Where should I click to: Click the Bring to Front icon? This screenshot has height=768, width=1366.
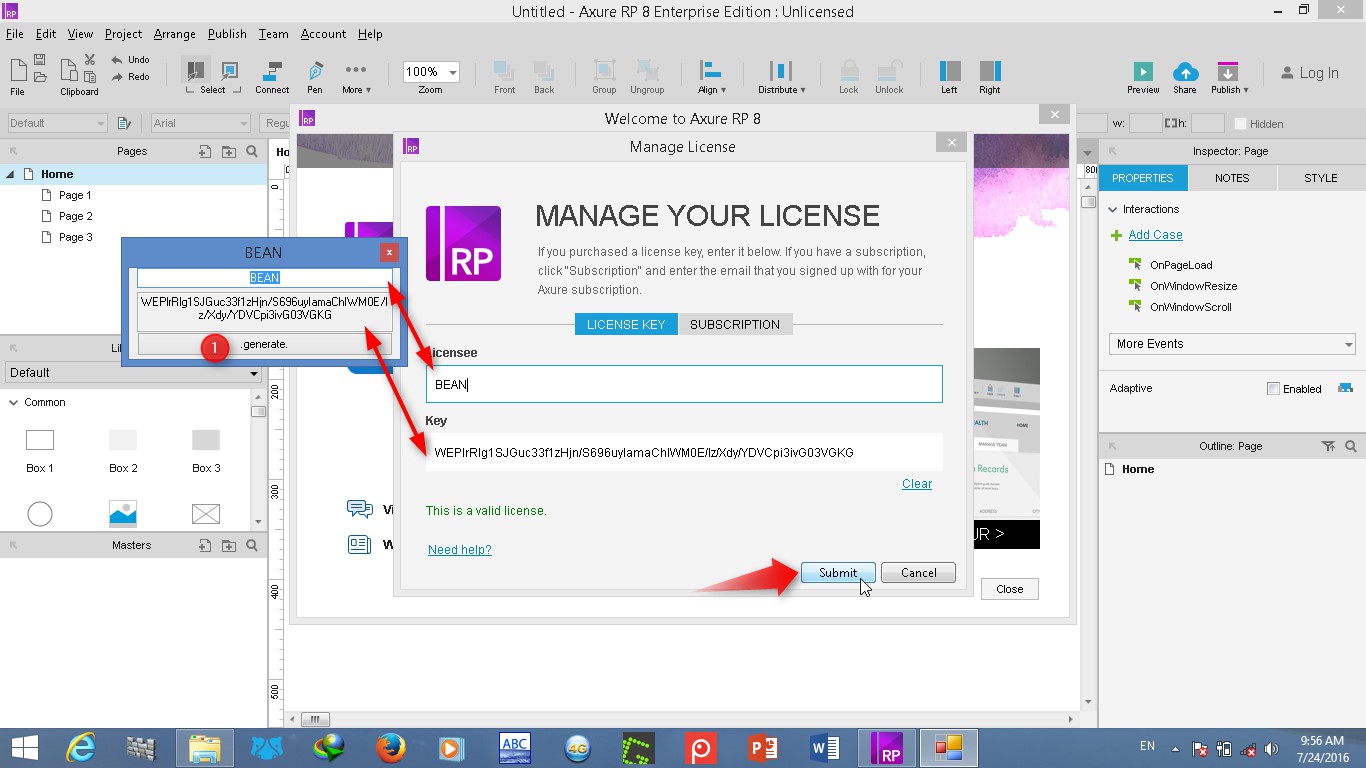504,71
